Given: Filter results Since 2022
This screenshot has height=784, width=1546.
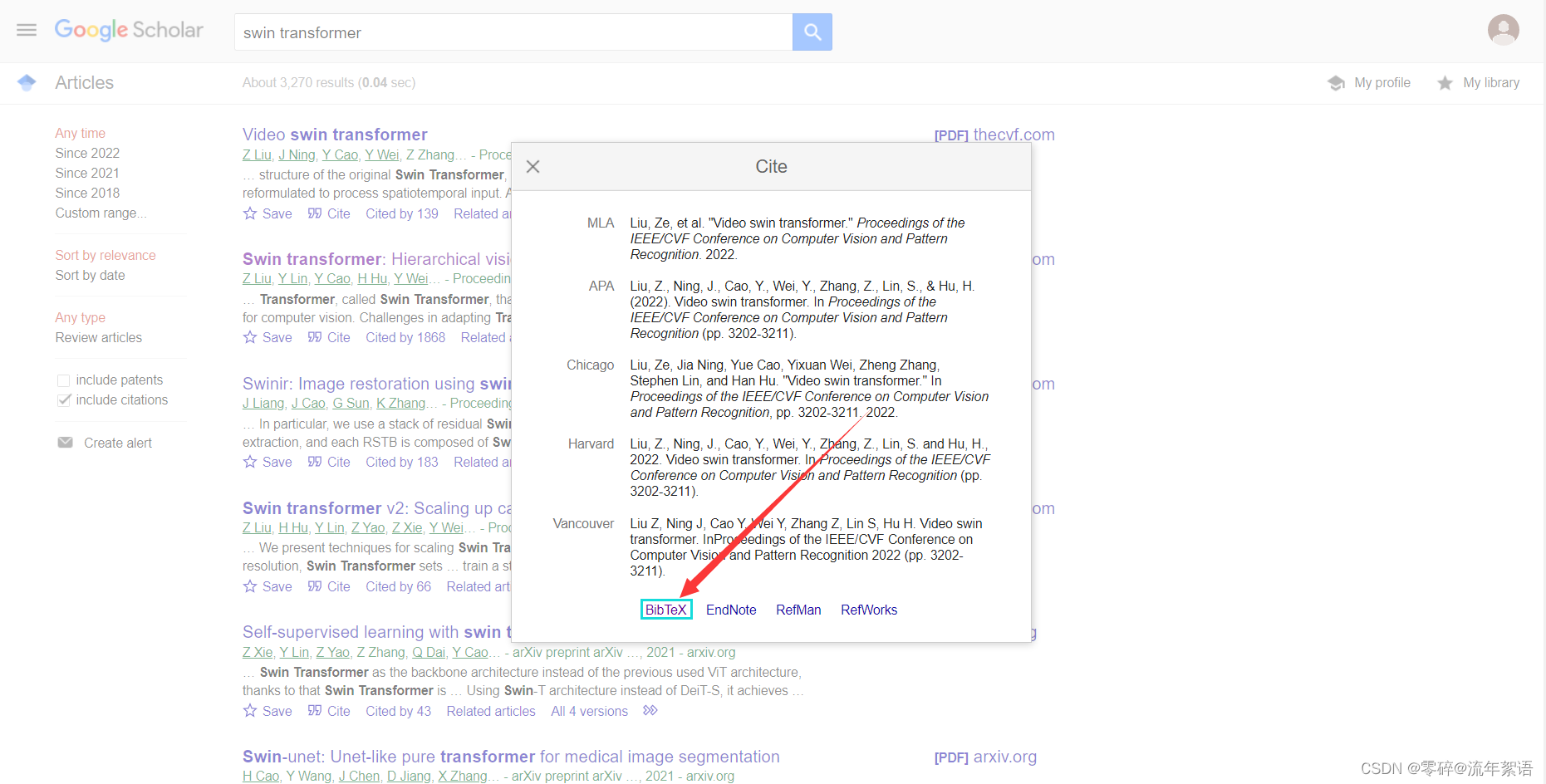Looking at the screenshot, I should coord(87,153).
